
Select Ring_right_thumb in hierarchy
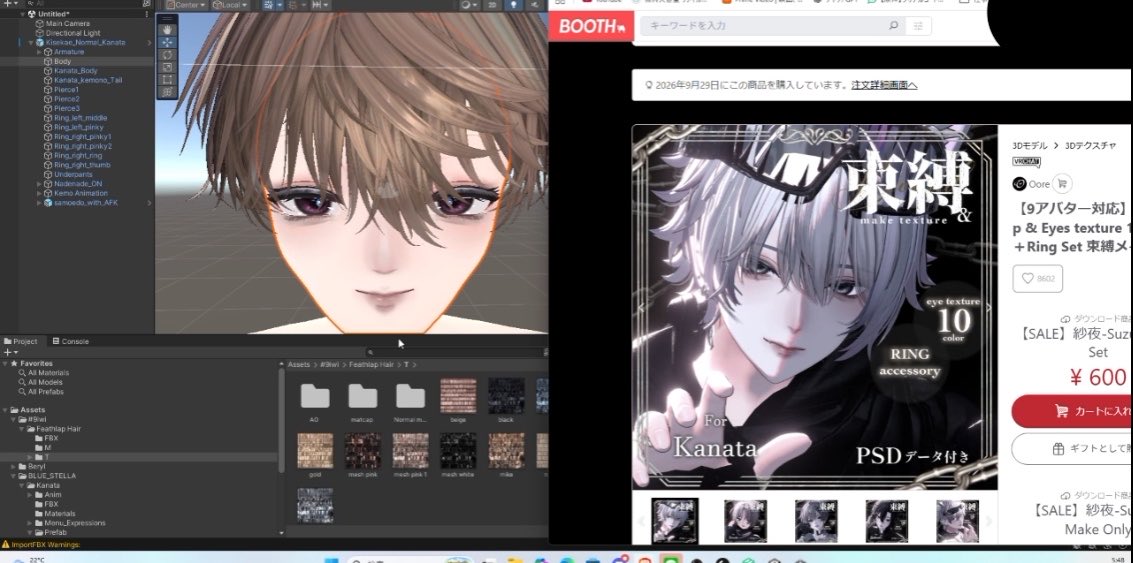pyautogui.click(x=82, y=165)
